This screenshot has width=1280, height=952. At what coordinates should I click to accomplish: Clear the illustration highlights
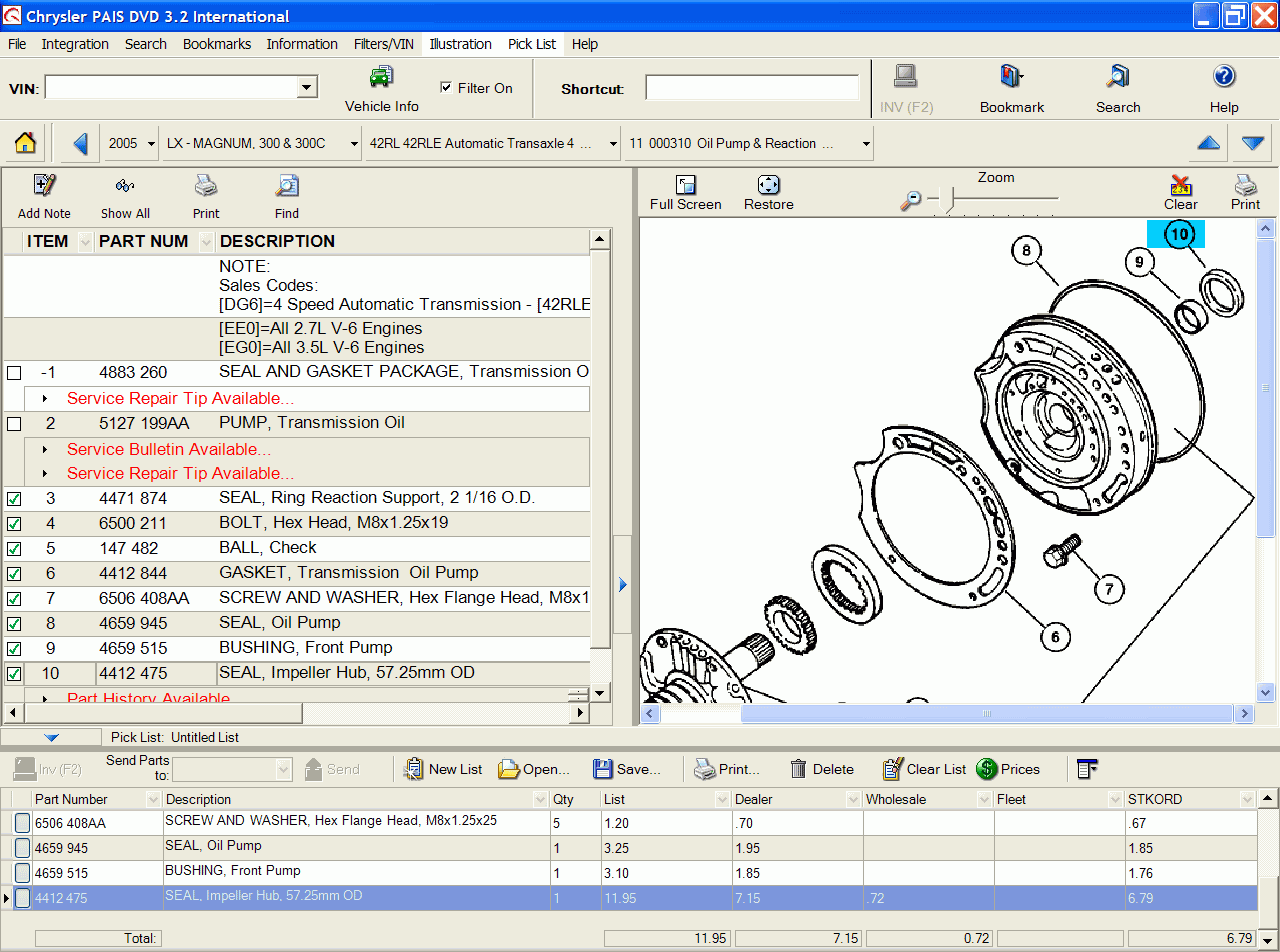[1181, 193]
